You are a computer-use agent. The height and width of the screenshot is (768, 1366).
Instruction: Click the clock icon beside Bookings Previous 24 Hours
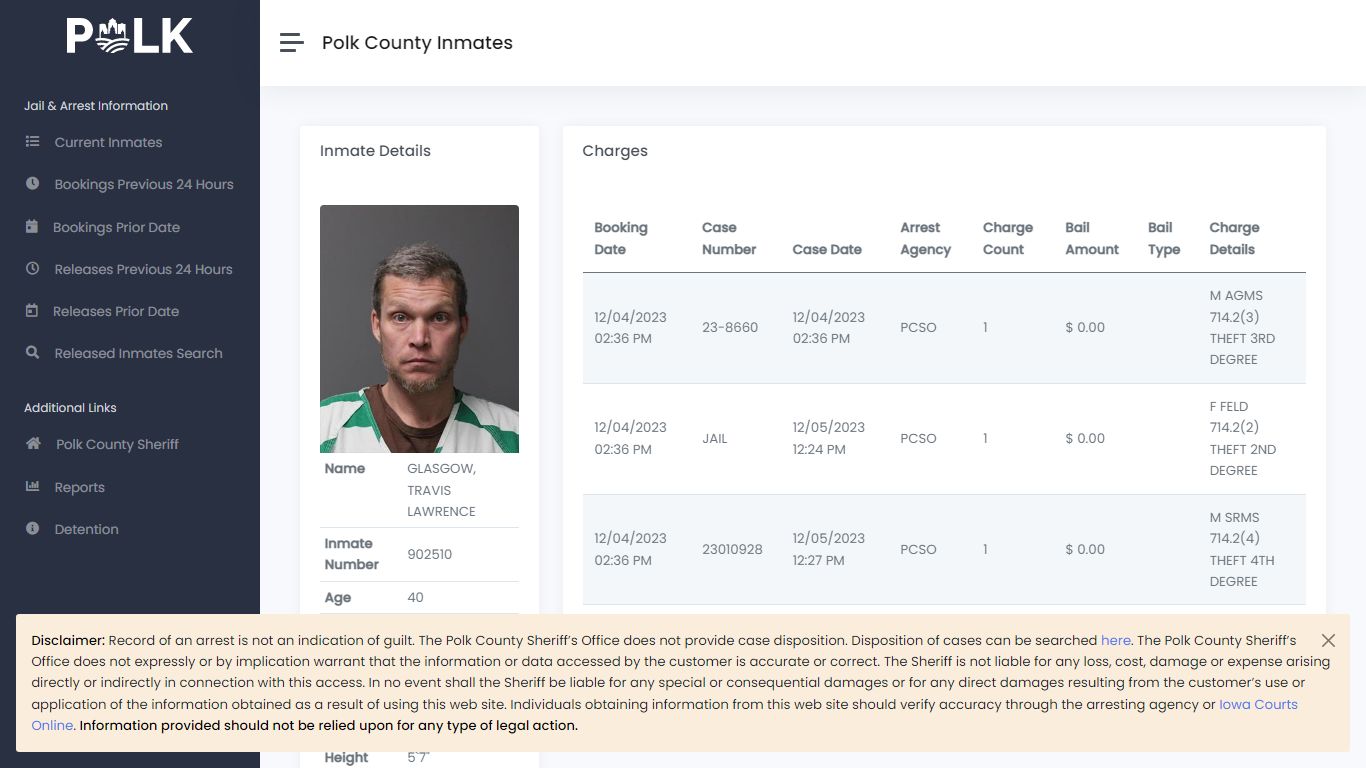33,184
